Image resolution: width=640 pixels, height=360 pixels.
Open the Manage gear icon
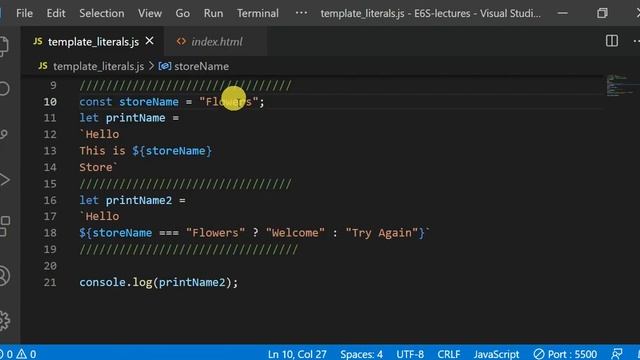pos(4,321)
